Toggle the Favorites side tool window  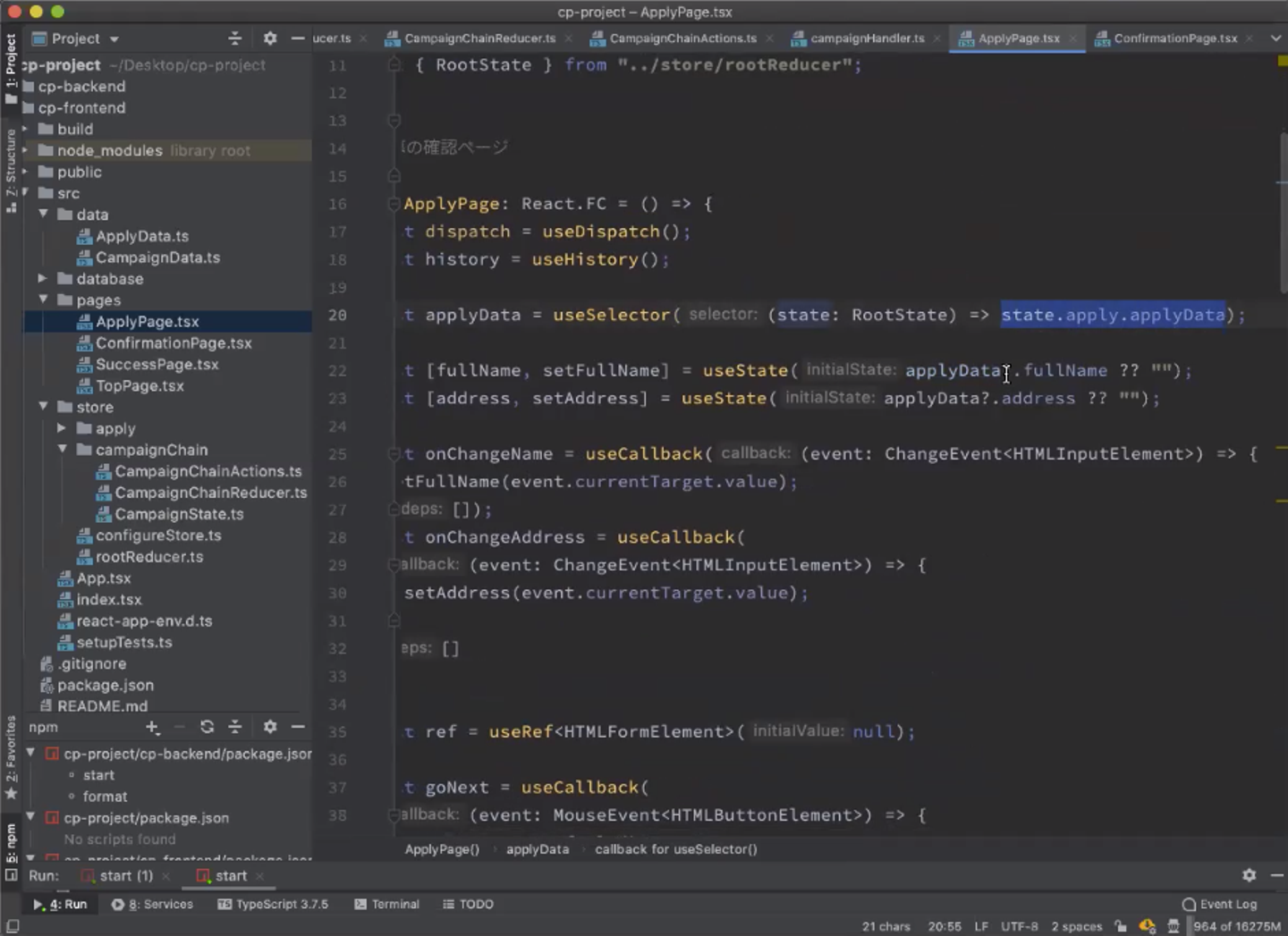click(11, 755)
